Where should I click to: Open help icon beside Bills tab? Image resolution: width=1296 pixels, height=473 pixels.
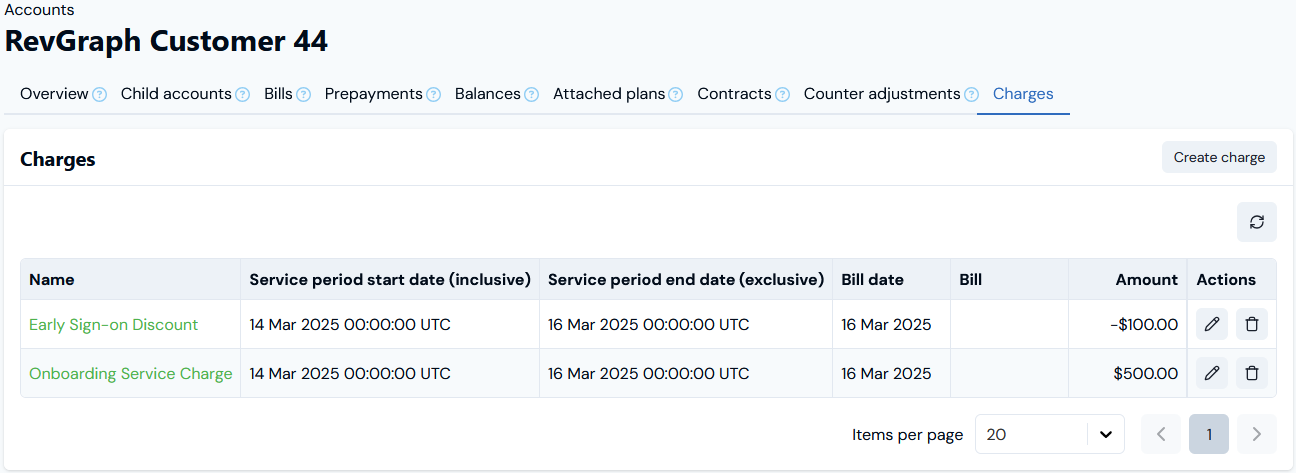pos(304,95)
